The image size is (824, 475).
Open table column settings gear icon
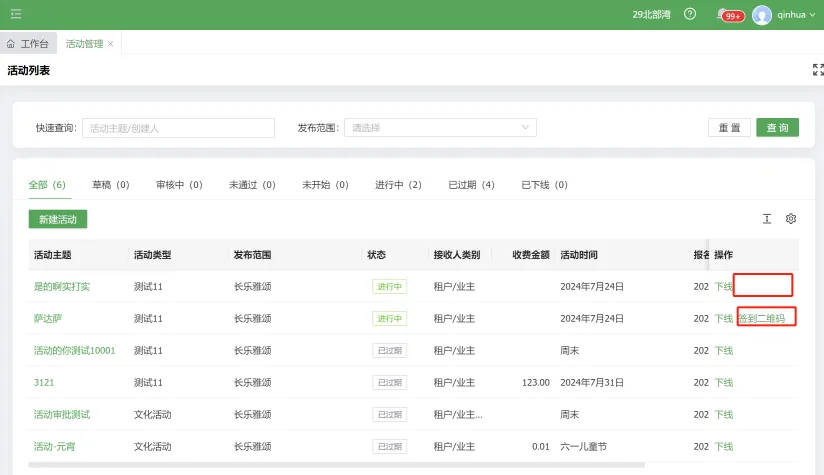pyautogui.click(x=791, y=219)
